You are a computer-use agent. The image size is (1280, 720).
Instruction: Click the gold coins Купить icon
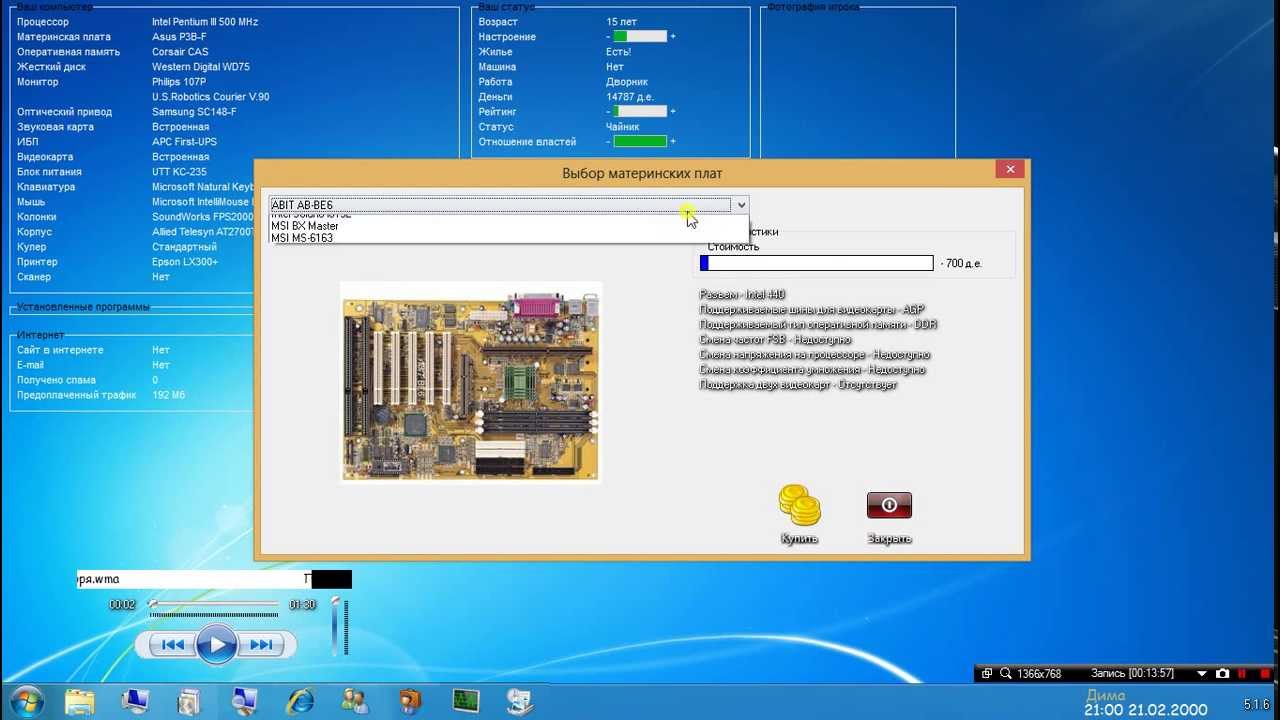[x=799, y=506]
